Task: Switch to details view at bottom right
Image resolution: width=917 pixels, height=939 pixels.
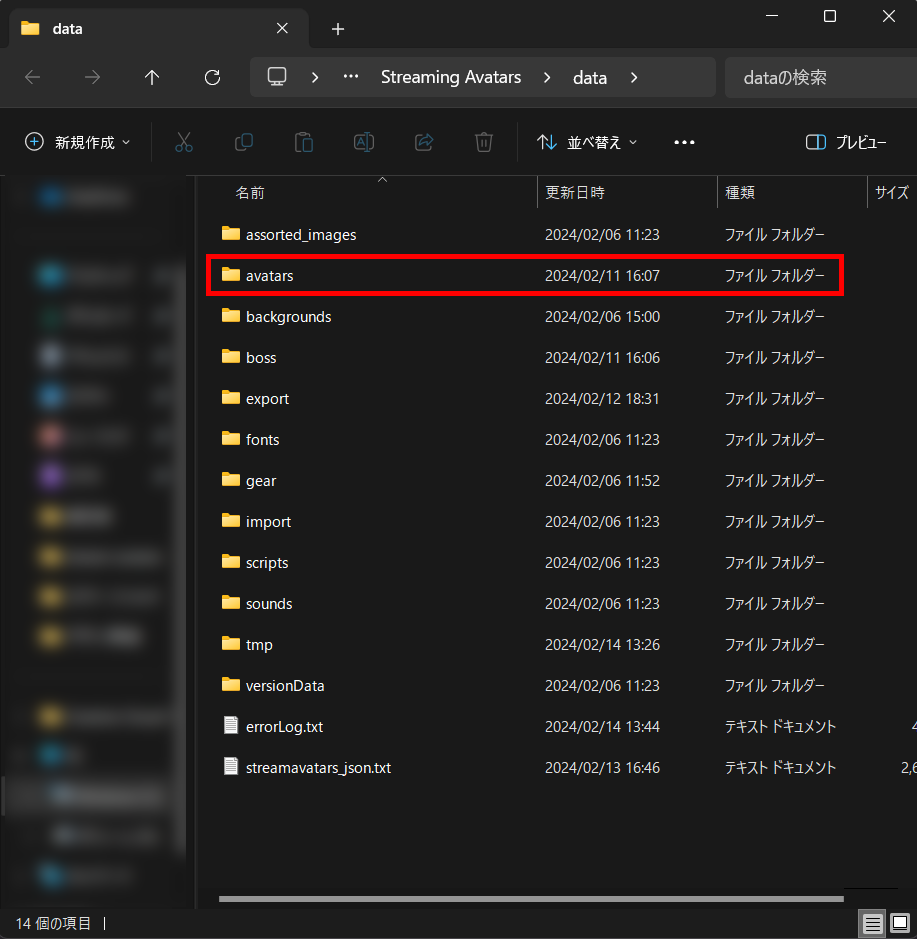Action: pyautogui.click(x=871, y=923)
